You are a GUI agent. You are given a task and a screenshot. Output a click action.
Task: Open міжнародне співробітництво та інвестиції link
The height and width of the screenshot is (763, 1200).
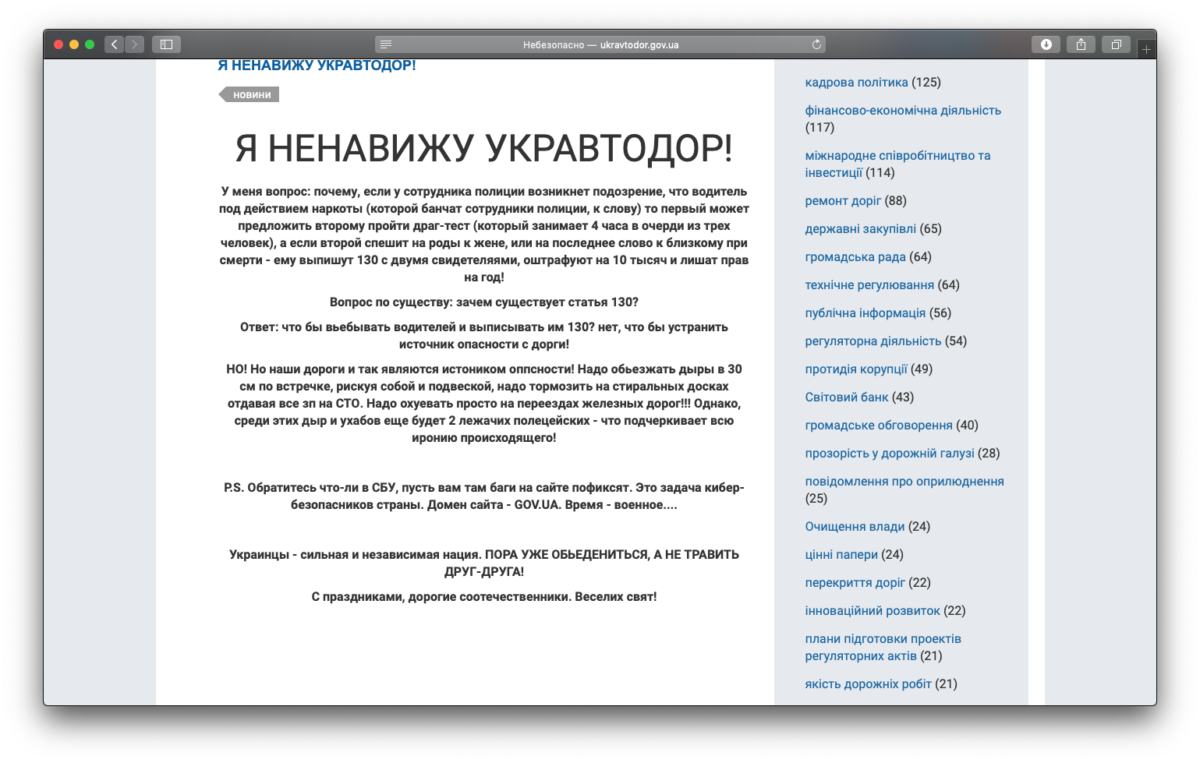[x=897, y=164]
